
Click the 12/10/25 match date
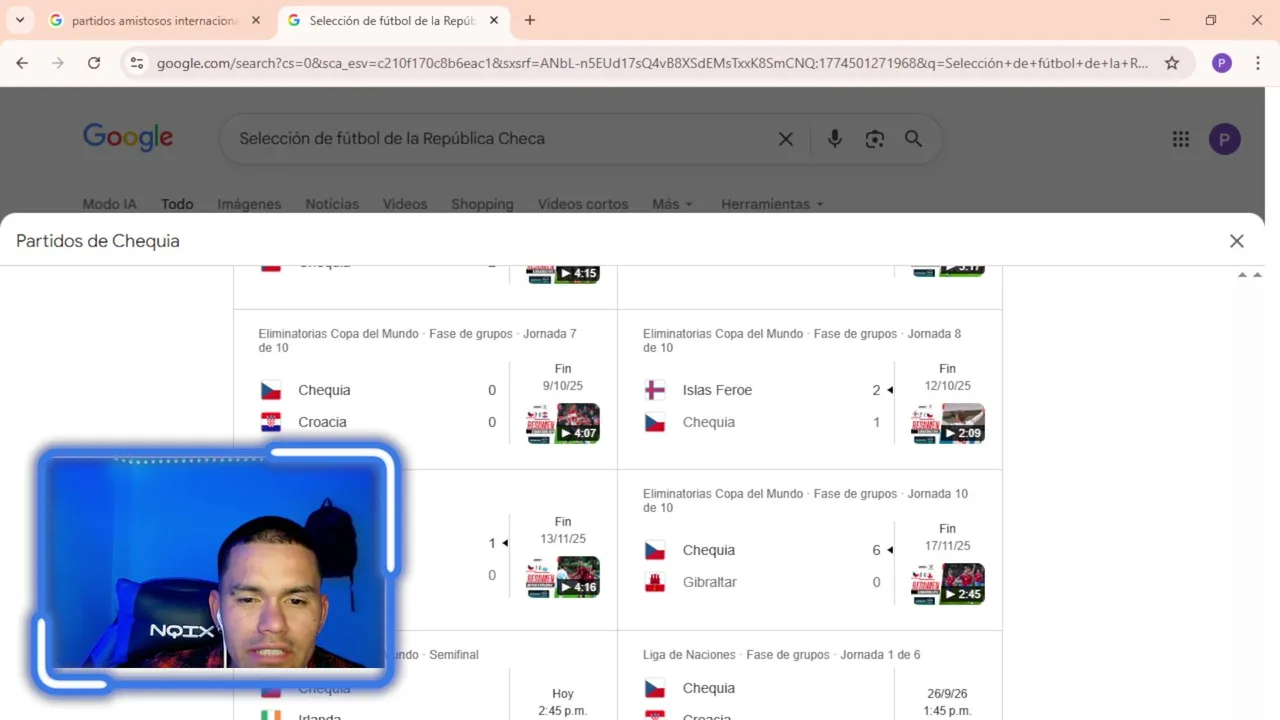coord(948,386)
